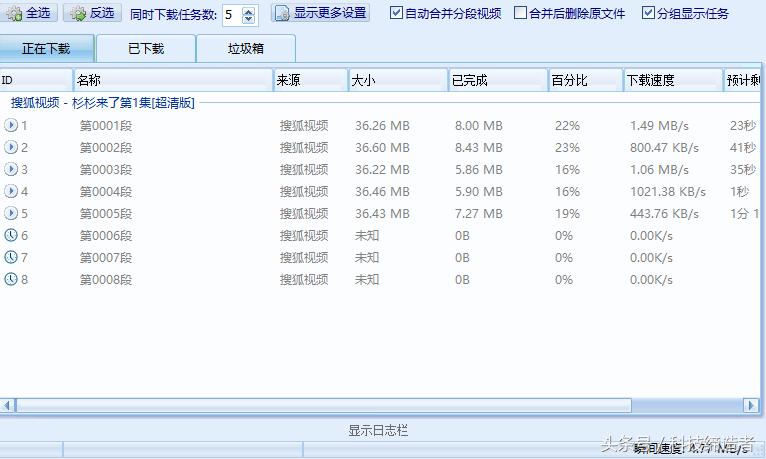Image resolution: width=766 pixels, height=459 pixels.
Task: Click the completed value 5.86 MB
Action: (x=479, y=169)
